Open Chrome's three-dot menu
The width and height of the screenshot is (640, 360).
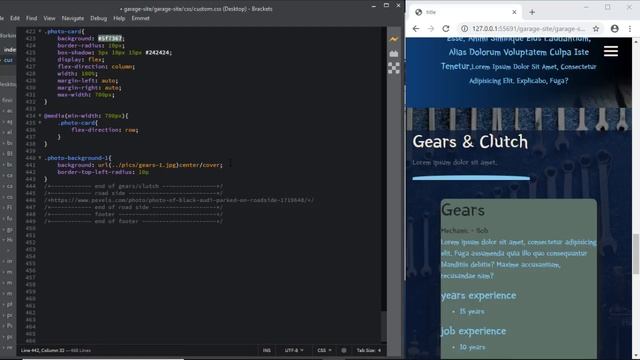click(x=630, y=29)
